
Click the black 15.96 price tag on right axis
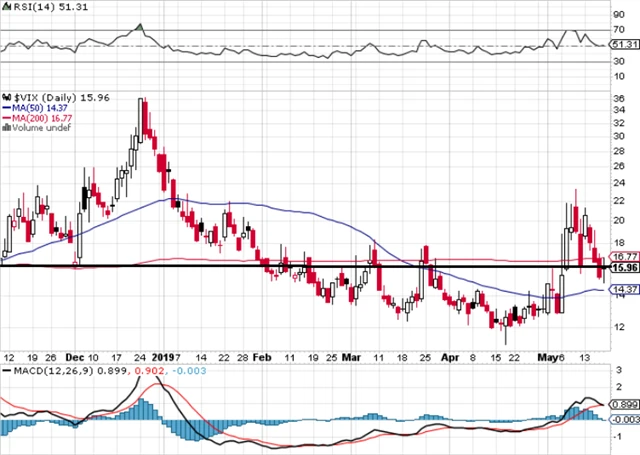[624, 268]
